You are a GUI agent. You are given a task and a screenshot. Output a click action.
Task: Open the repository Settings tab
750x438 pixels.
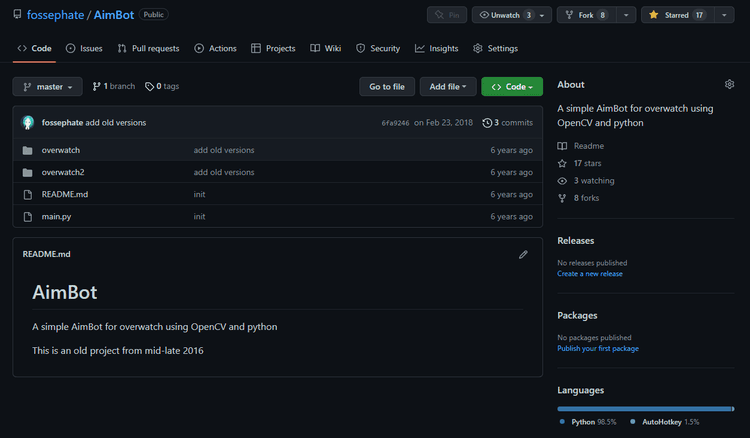click(496, 48)
